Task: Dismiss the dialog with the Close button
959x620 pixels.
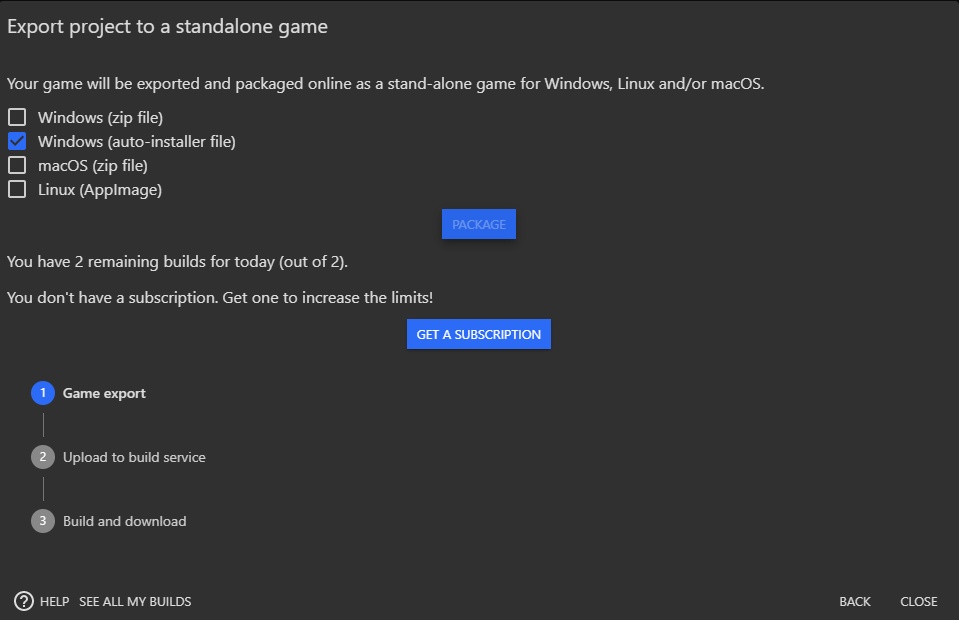Action: 919,602
